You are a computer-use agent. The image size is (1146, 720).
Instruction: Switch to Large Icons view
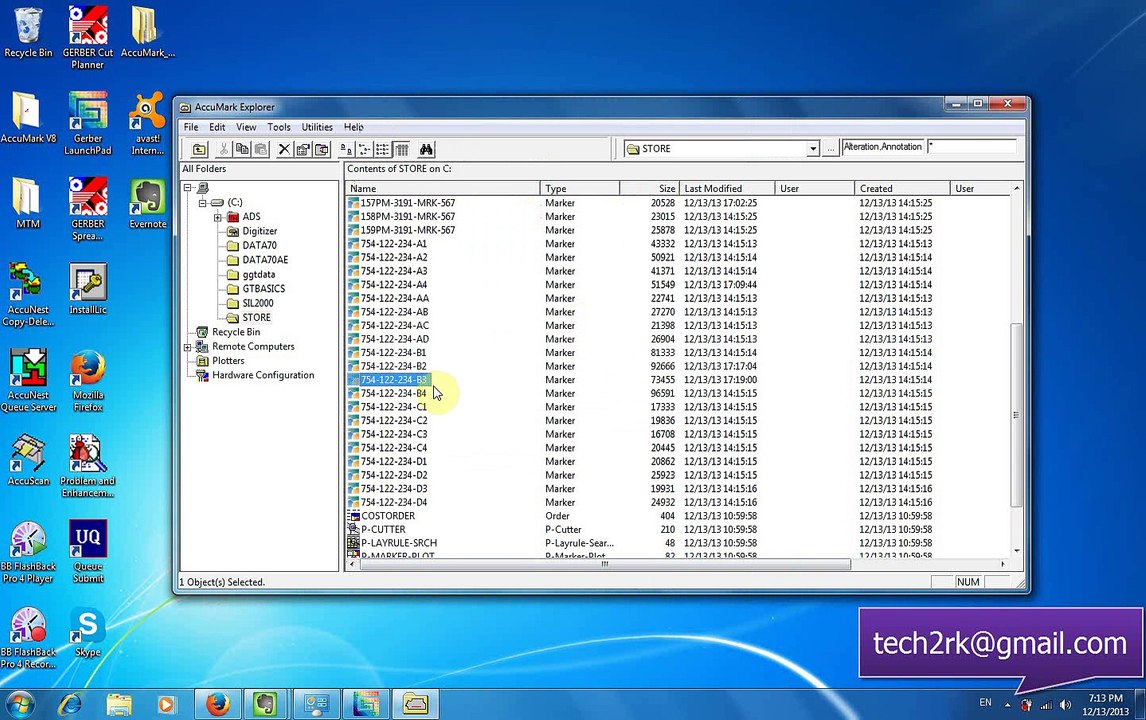(x=346, y=149)
